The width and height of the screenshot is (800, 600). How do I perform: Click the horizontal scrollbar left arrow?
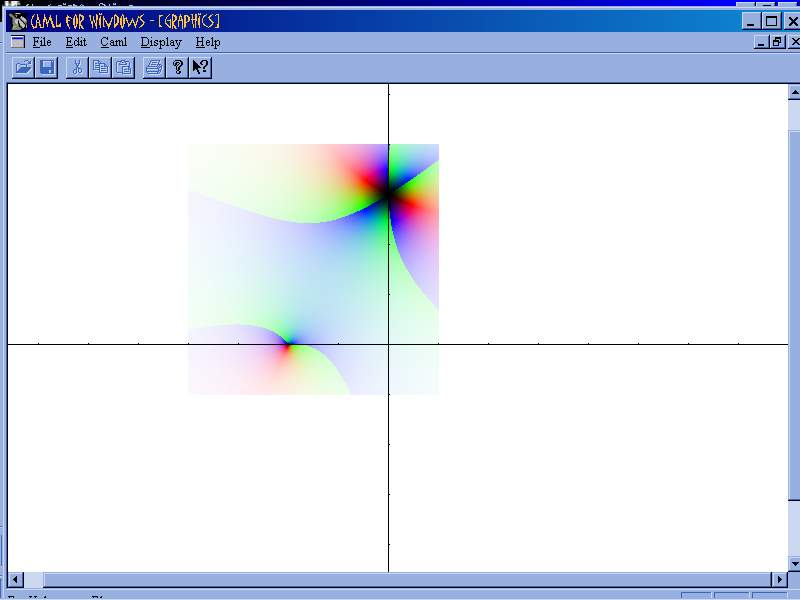pyautogui.click(x=15, y=580)
